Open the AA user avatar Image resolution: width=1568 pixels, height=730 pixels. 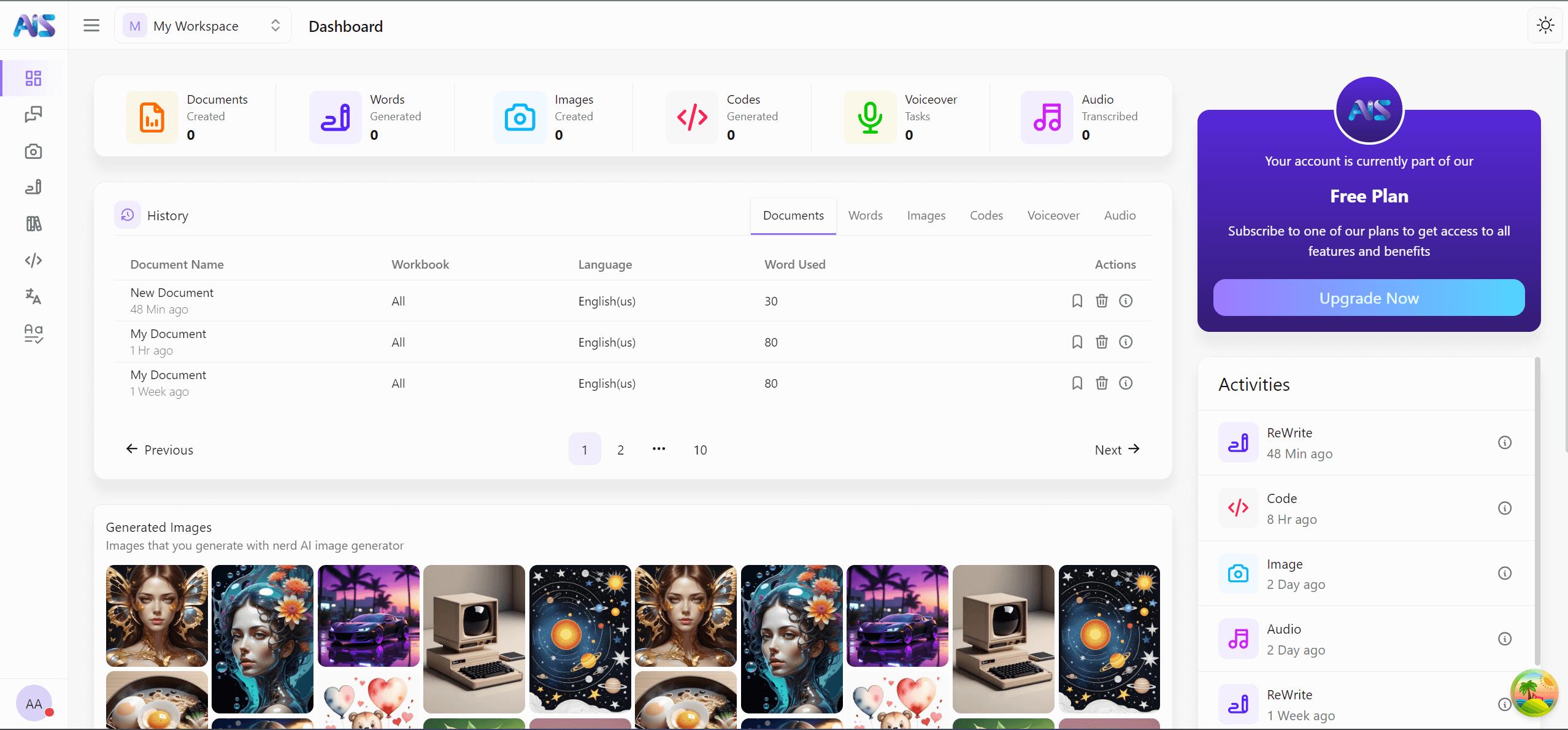pos(34,703)
